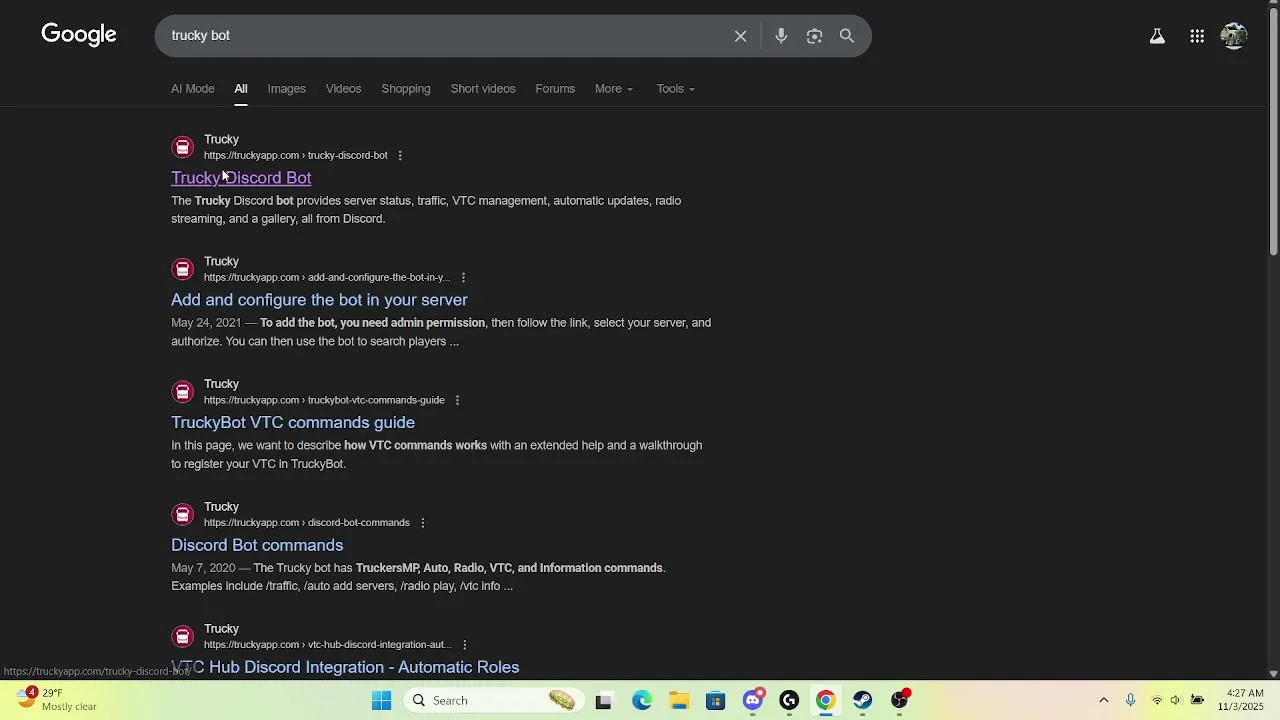Switch to Chrome in taskbar

(x=825, y=700)
